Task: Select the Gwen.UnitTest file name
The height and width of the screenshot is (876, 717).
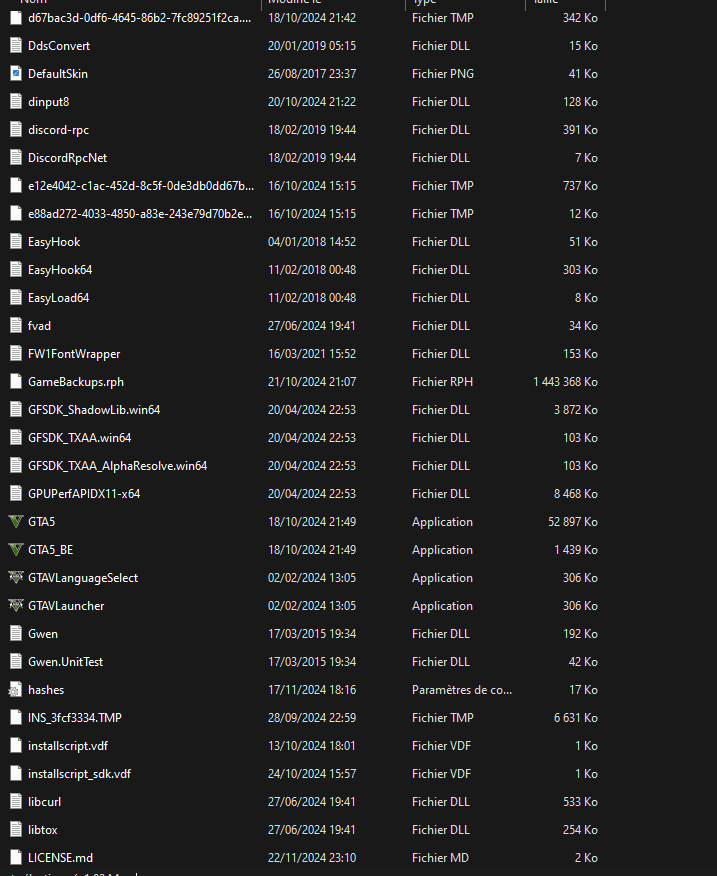Action: click(x=65, y=662)
